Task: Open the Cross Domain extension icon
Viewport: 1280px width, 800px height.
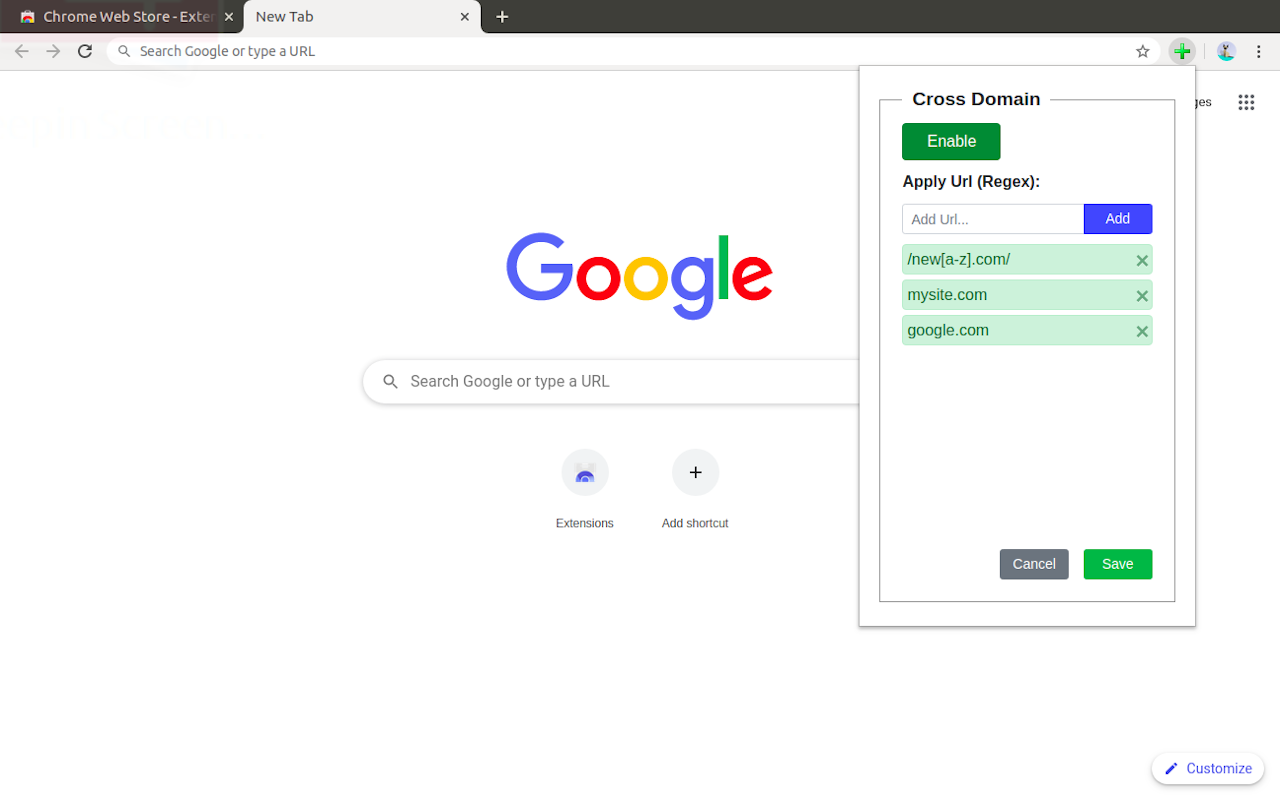Action: (x=1182, y=51)
